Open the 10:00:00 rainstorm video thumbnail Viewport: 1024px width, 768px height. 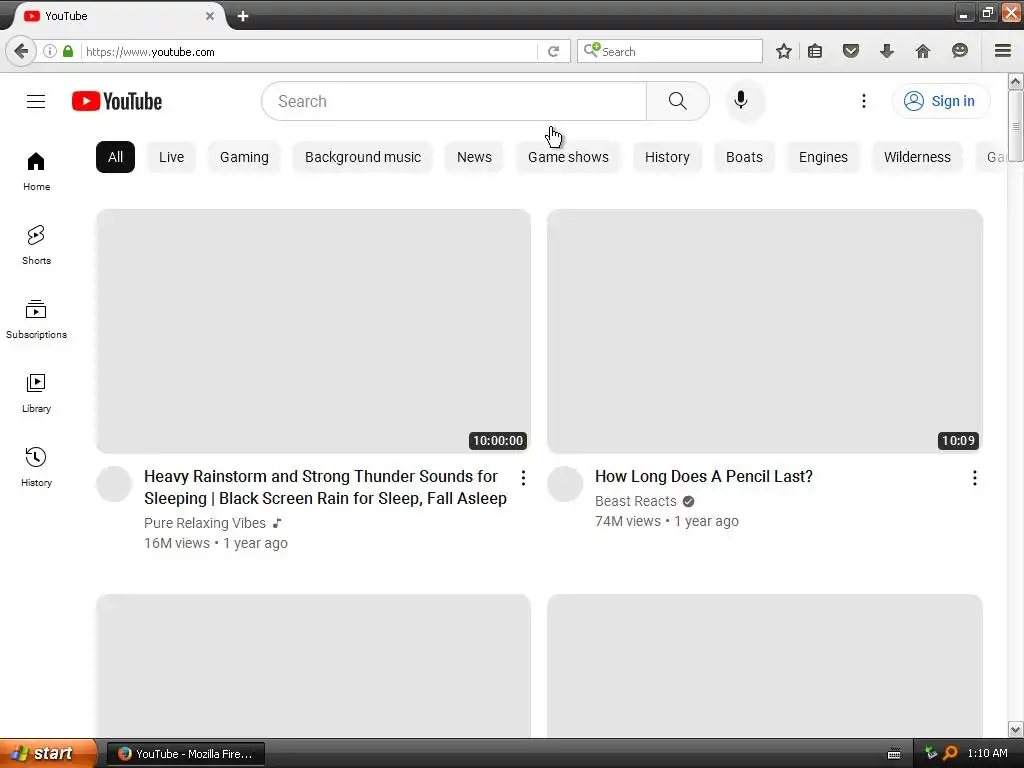click(x=313, y=331)
